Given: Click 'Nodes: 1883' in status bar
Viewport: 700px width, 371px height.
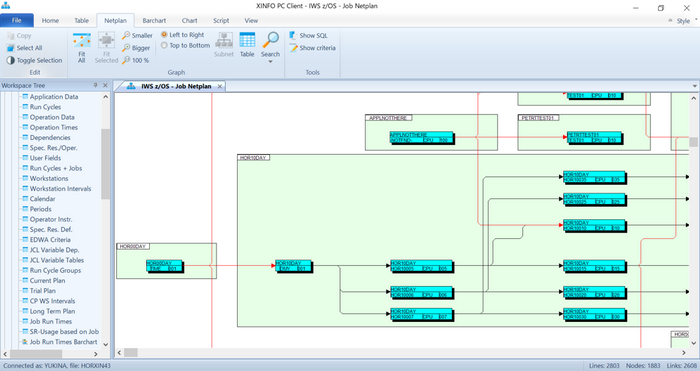Looking at the screenshot, I should coord(643,366).
